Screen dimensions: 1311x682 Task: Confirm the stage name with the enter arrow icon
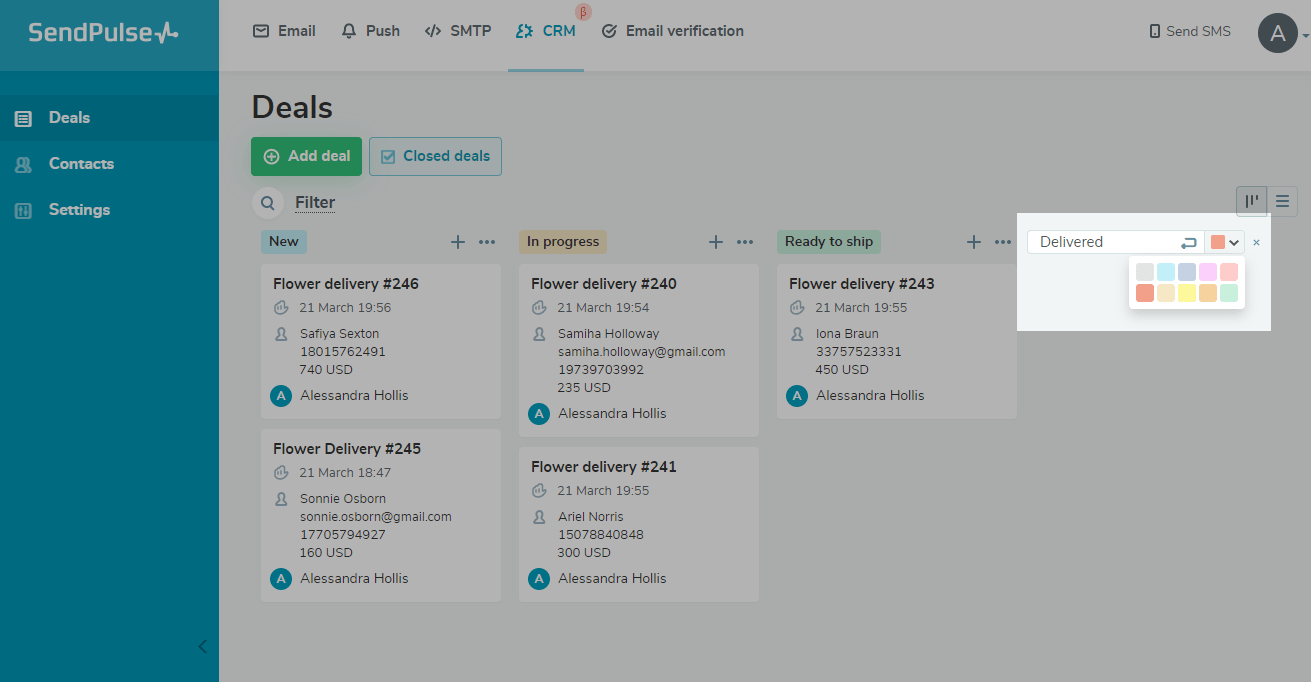click(x=1188, y=242)
